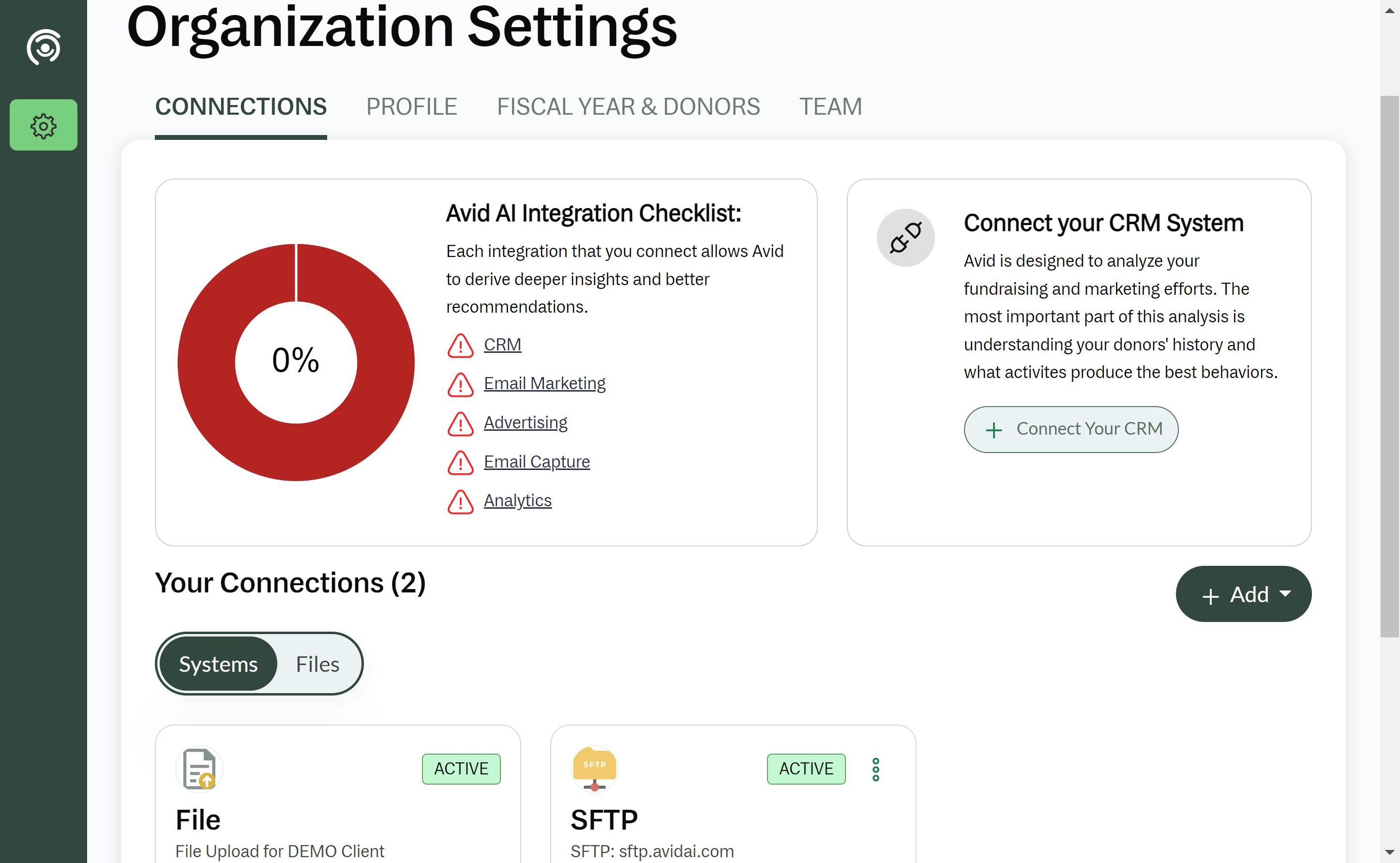Open the TEAM tab
The image size is (1400, 863).
coord(830,107)
